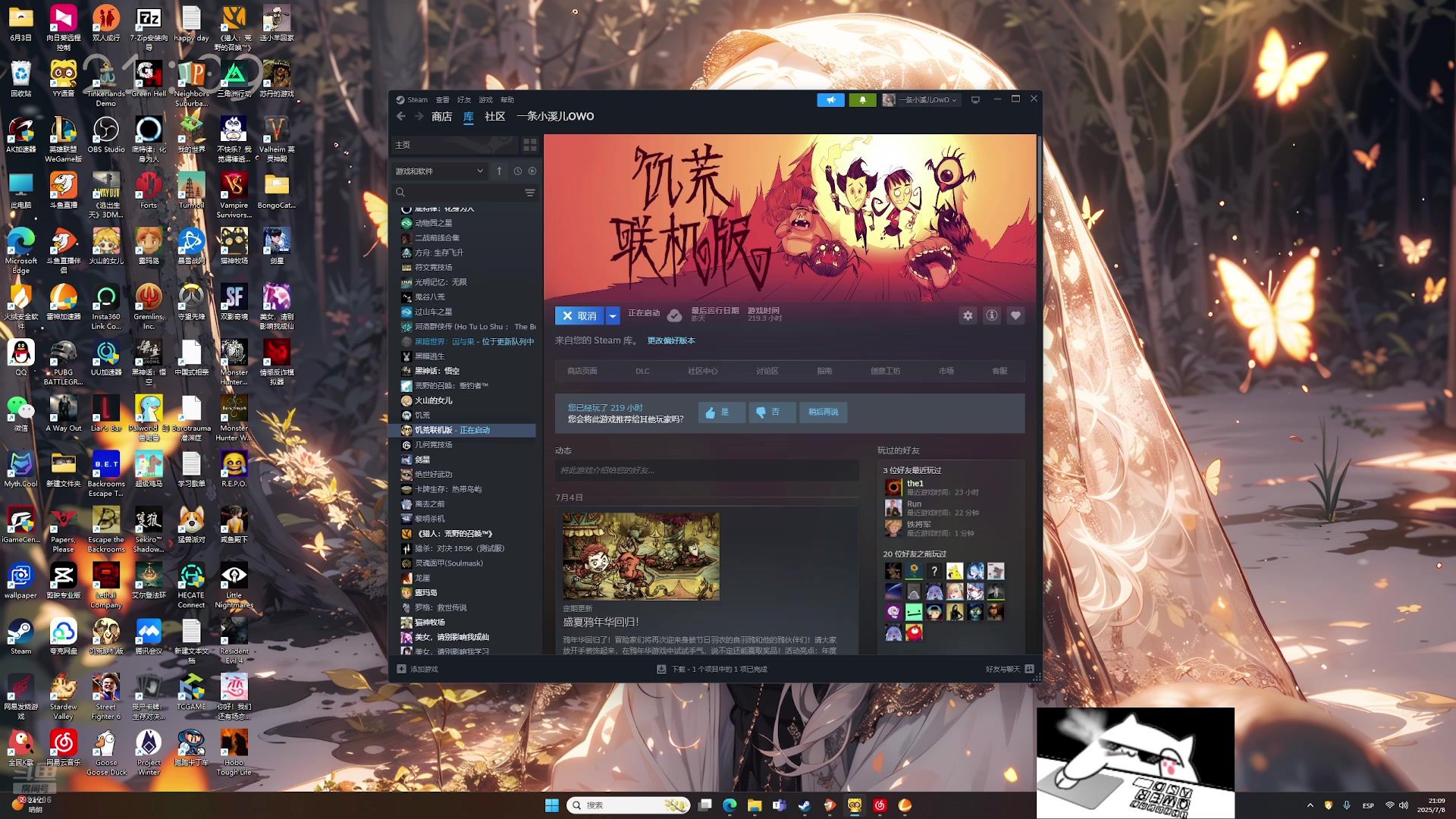Click thumbs-up 是 recommend button
Image resolution: width=1456 pixels, height=819 pixels.
coord(721,412)
